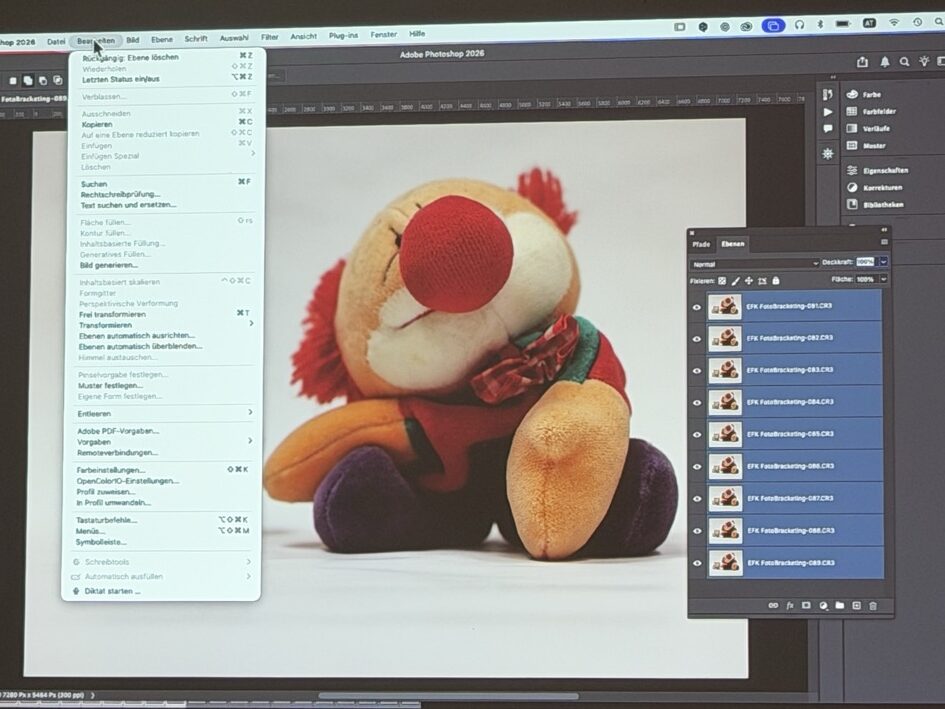Open the fx layer styles icon
The width and height of the screenshot is (945, 709).
pyautogui.click(x=789, y=606)
